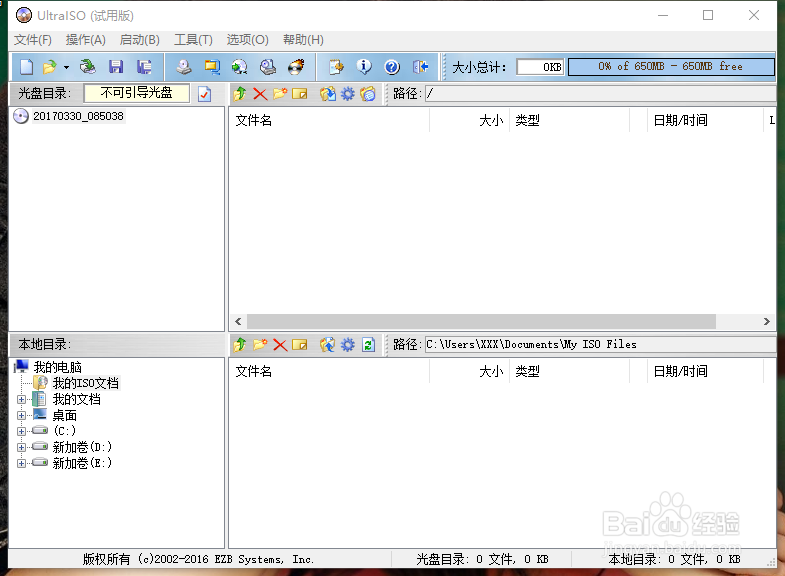Open the 文件(F) menu
The height and width of the screenshot is (576, 785).
[33, 40]
